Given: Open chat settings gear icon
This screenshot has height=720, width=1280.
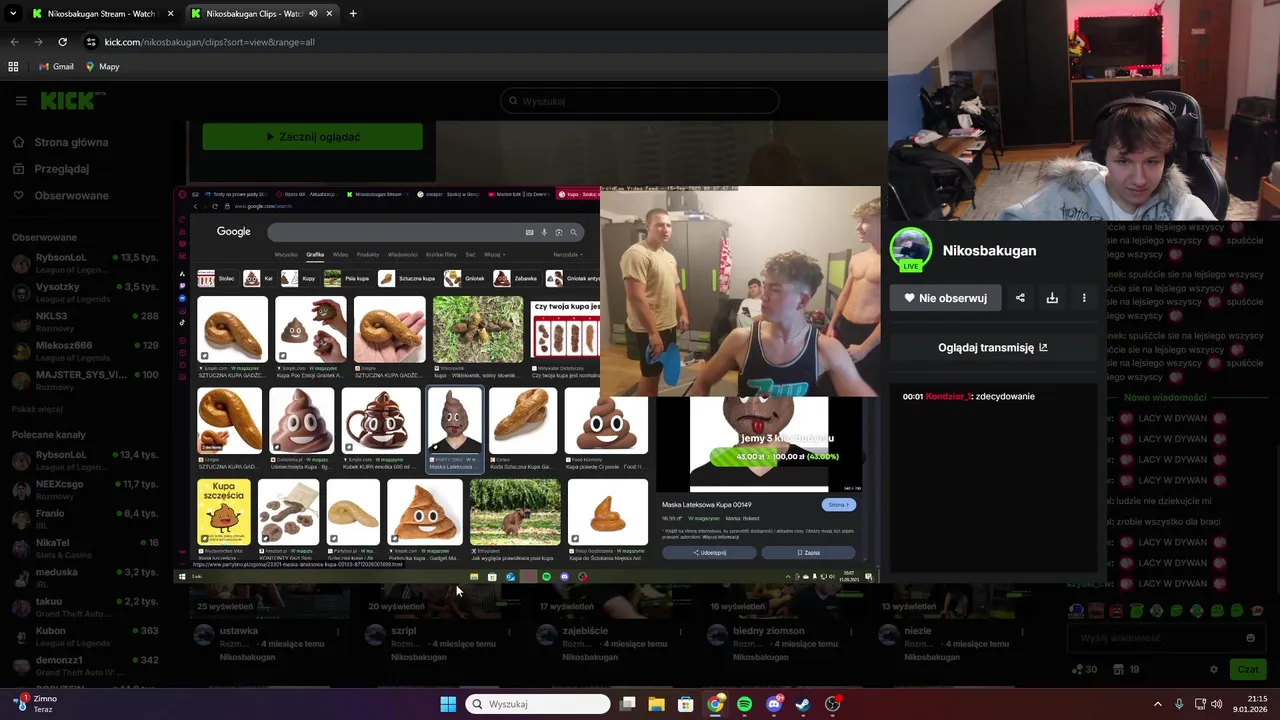Looking at the screenshot, I should (1214, 669).
